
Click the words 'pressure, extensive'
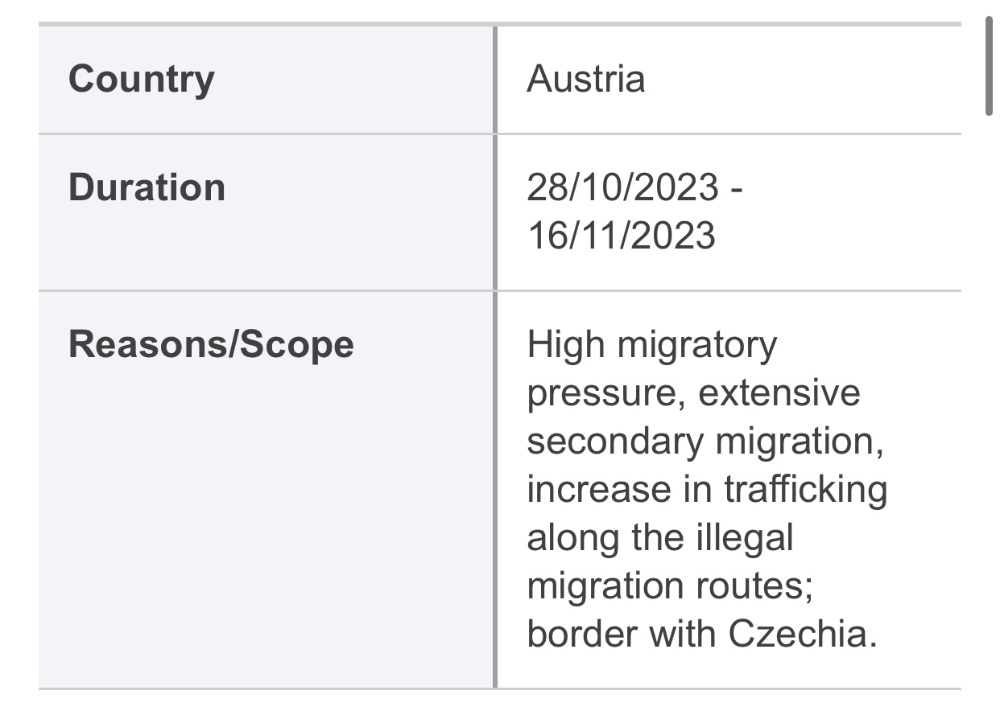pyautogui.click(x=693, y=394)
